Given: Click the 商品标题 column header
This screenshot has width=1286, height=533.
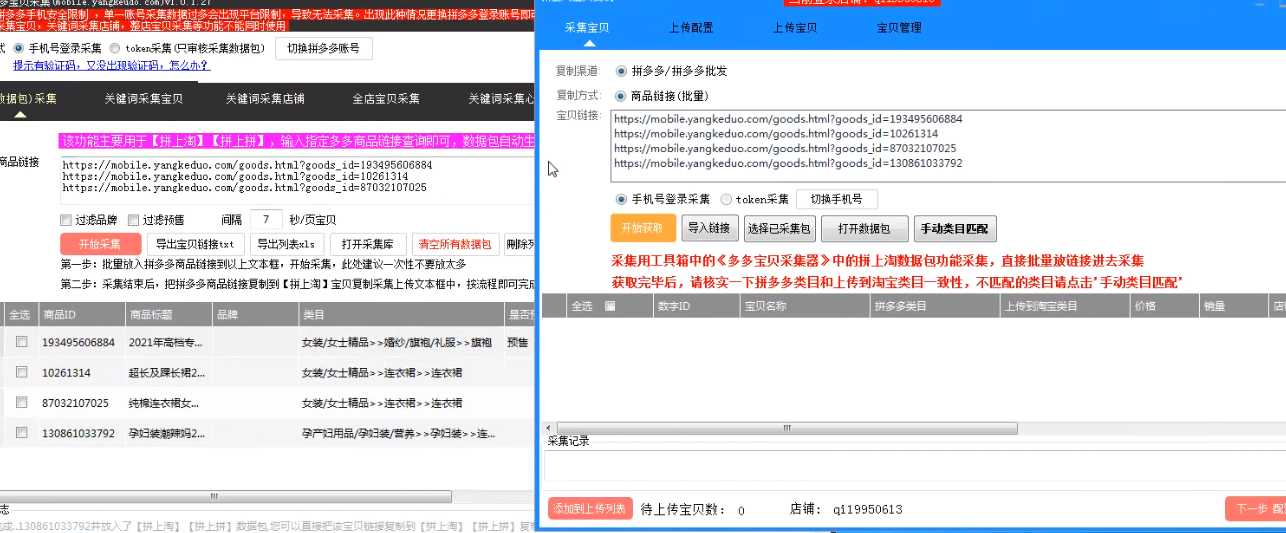Looking at the screenshot, I should (168, 314).
